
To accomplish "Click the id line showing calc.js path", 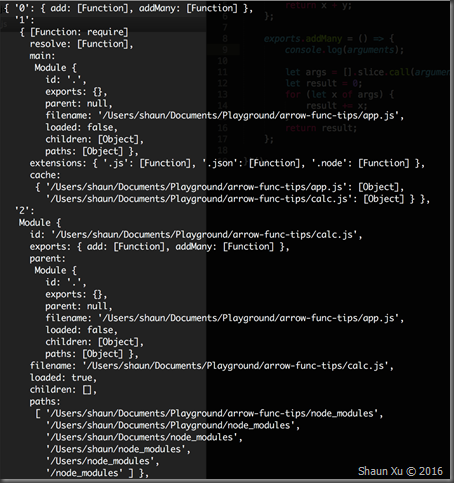I will tap(196, 235).
